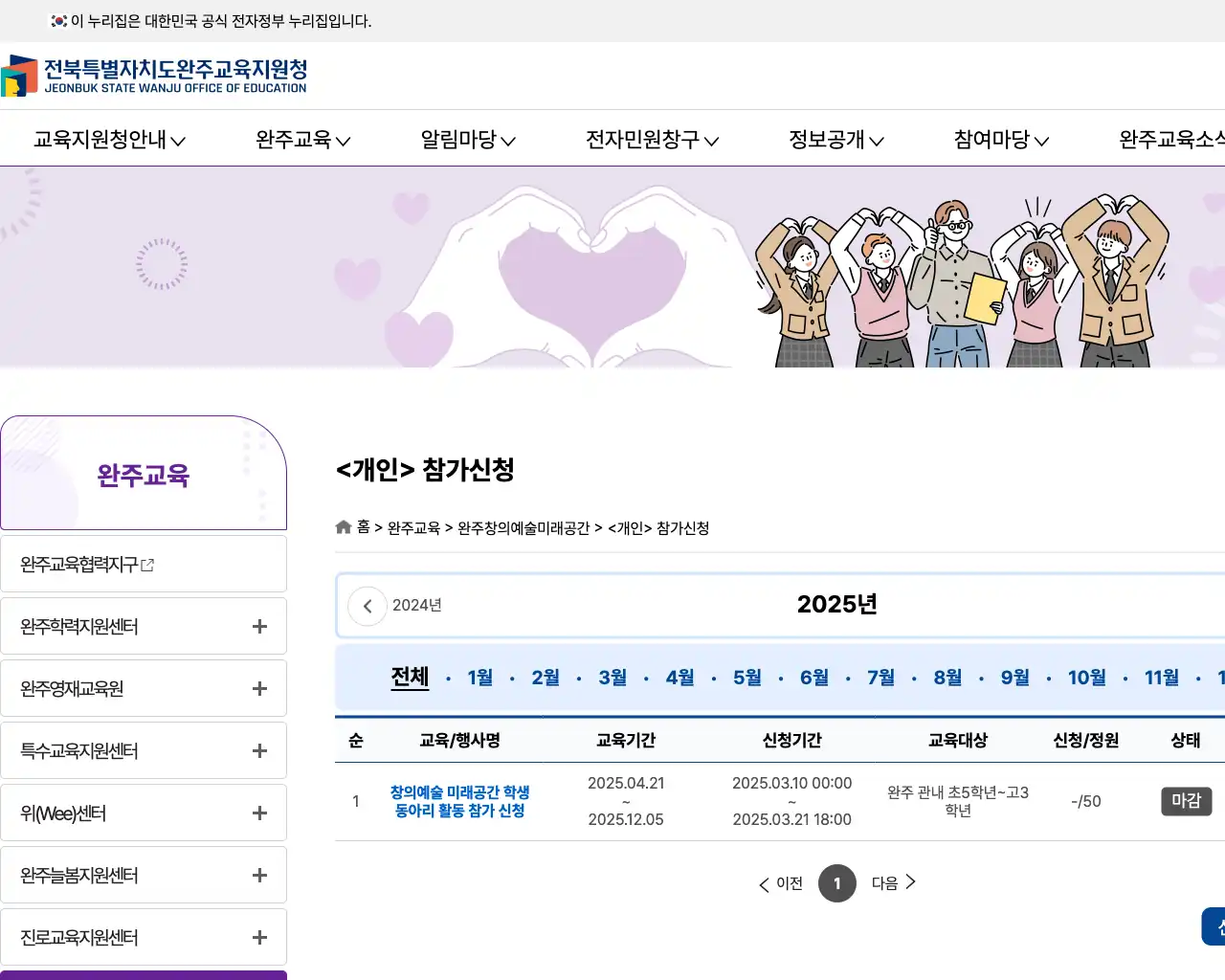Select the 7월 month filter tab
1225x980 pixels.
click(x=880, y=677)
